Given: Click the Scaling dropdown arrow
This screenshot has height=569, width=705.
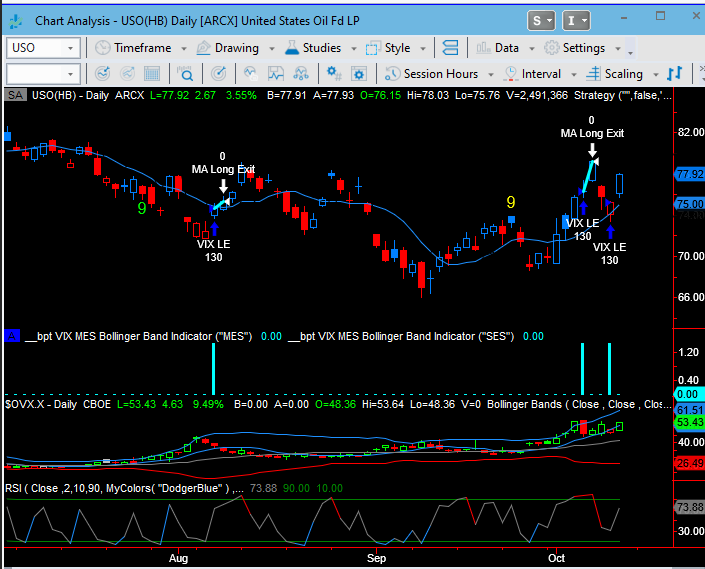Looking at the screenshot, I should [x=656, y=75].
